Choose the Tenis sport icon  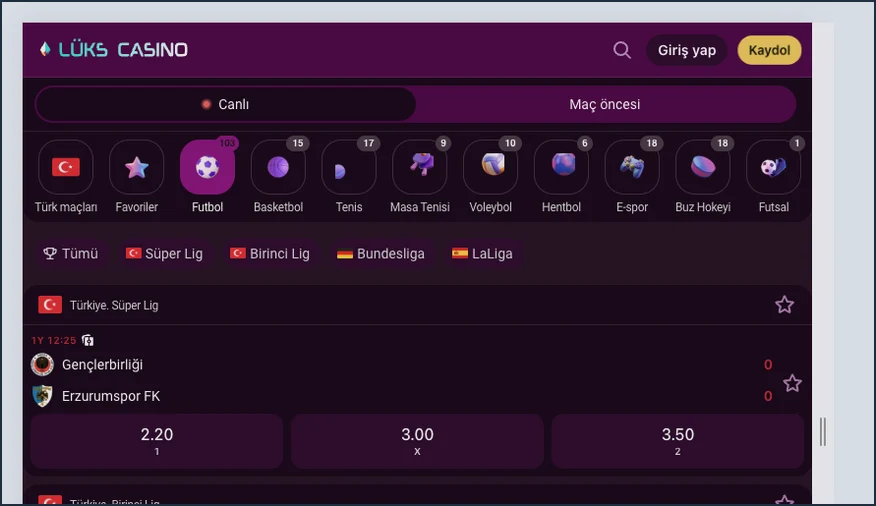[x=349, y=167]
